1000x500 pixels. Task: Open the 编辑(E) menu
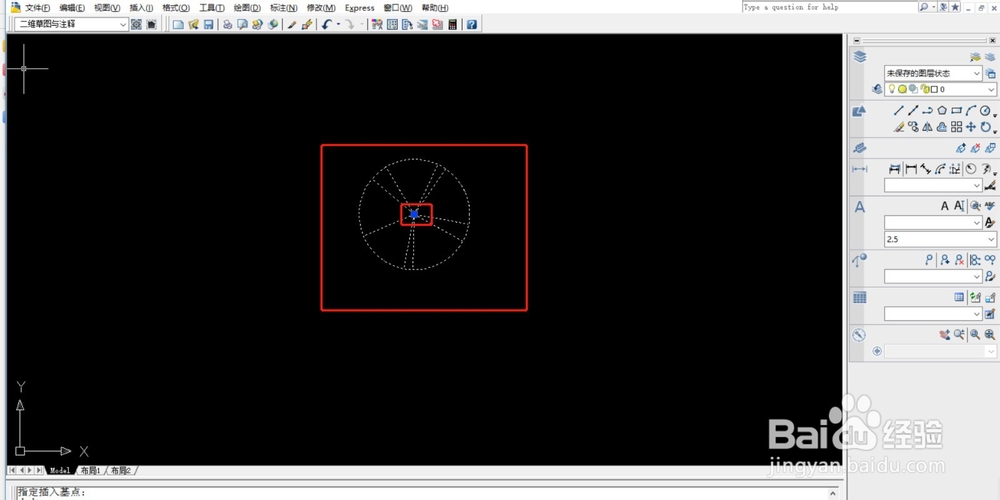tap(71, 8)
